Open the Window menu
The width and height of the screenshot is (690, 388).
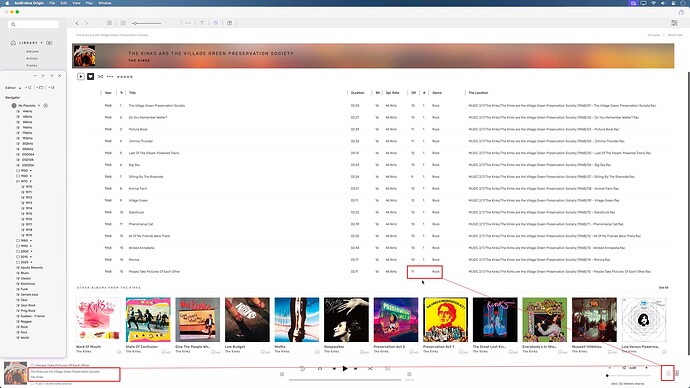click(105, 3)
